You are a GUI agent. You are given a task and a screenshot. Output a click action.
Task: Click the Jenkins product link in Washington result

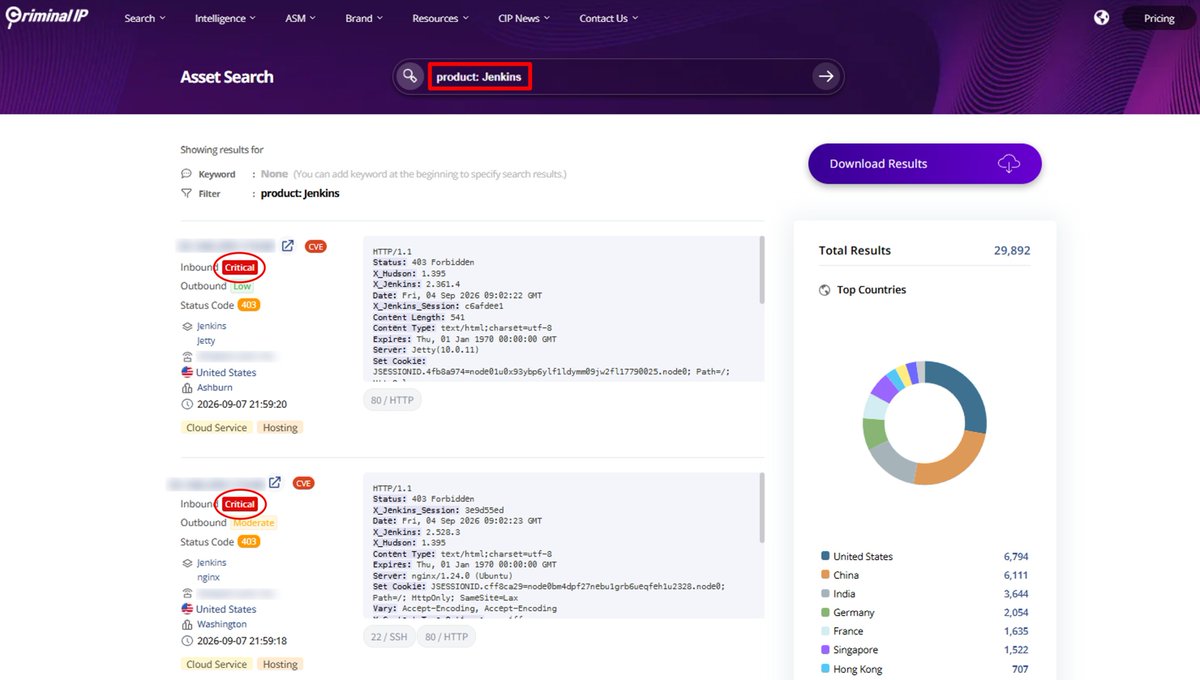pos(211,563)
